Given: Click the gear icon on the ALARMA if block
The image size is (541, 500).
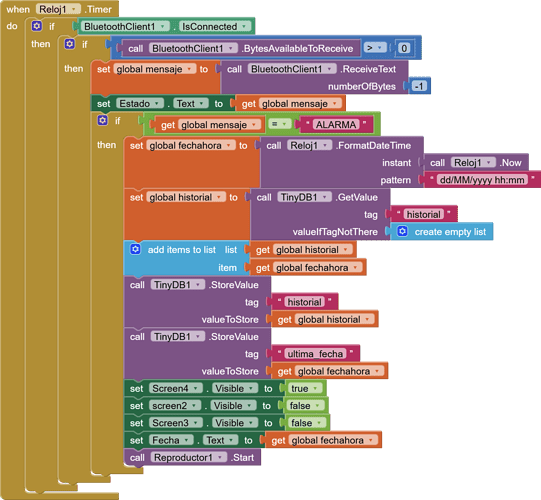Looking at the screenshot, I should coord(102,120).
